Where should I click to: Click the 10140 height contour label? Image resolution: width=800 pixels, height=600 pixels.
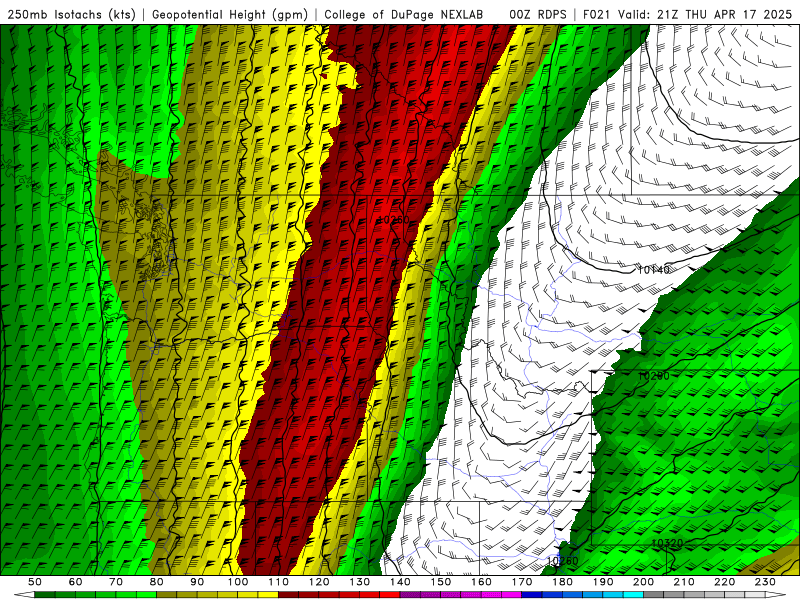pos(654,269)
